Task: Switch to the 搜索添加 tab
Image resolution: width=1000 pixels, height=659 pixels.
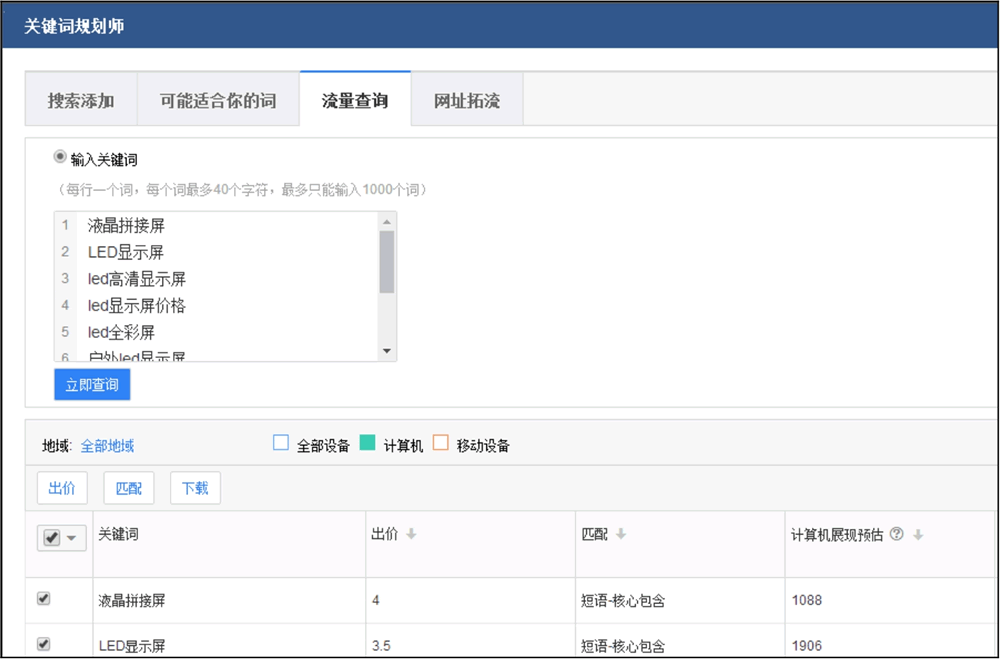Action: (x=81, y=101)
